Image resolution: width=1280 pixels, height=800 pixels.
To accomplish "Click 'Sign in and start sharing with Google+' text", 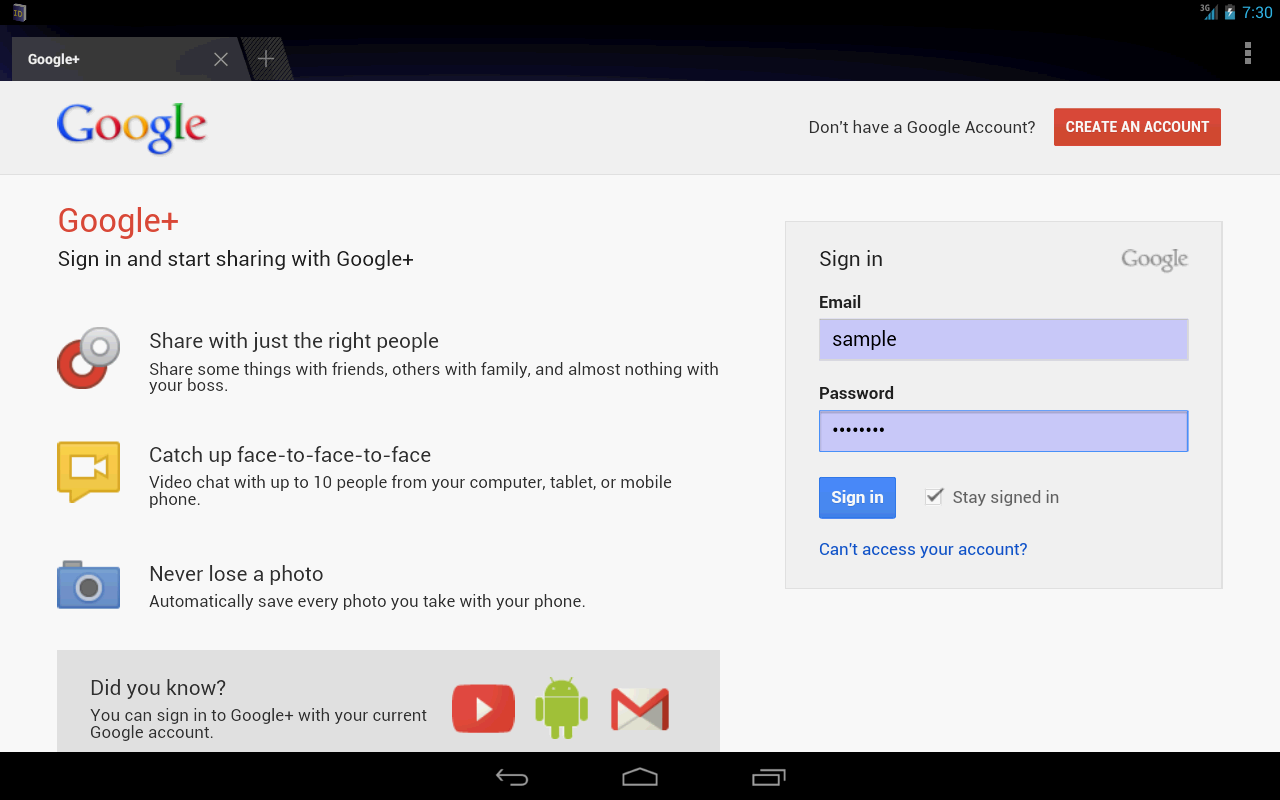I will [236, 259].
